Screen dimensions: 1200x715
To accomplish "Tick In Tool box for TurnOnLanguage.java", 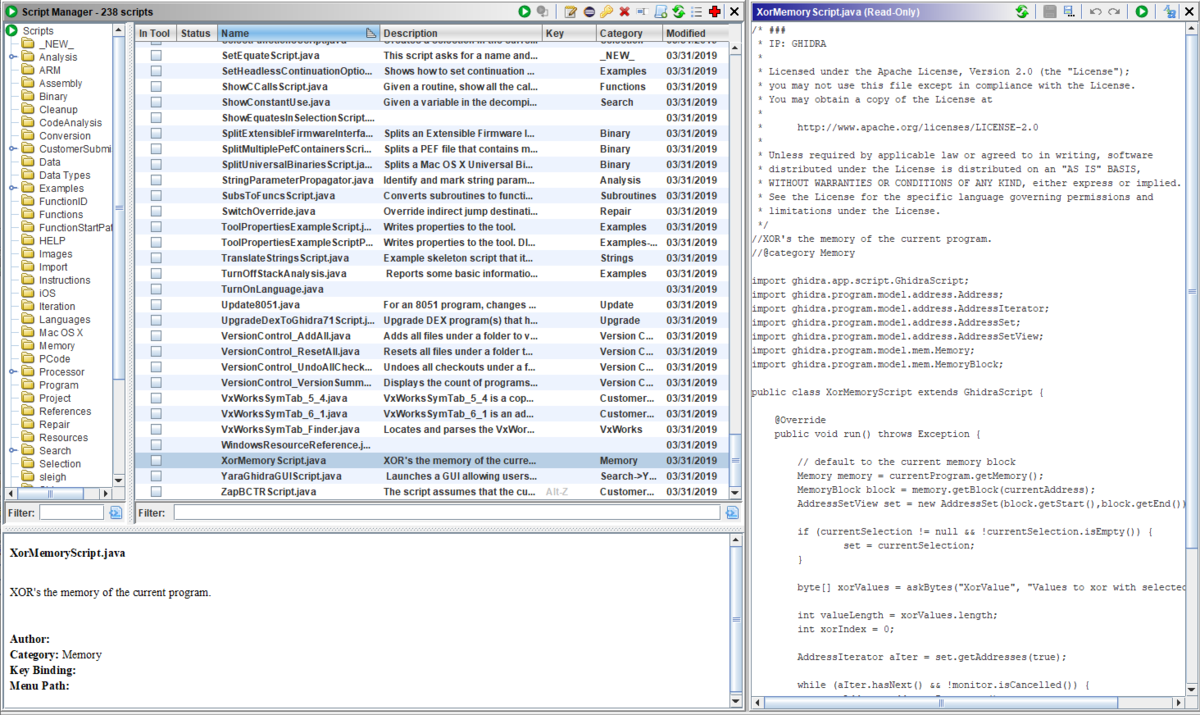I will click(156, 289).
